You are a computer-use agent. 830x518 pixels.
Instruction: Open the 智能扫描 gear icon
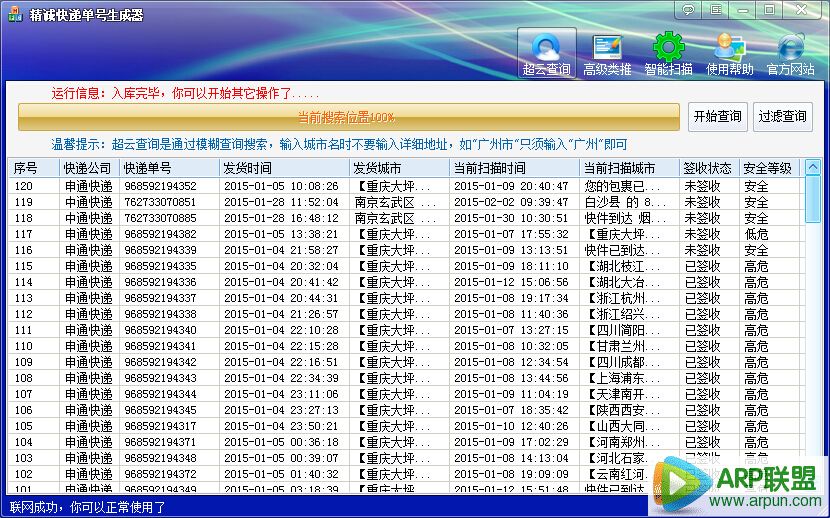tap(668, 53)
